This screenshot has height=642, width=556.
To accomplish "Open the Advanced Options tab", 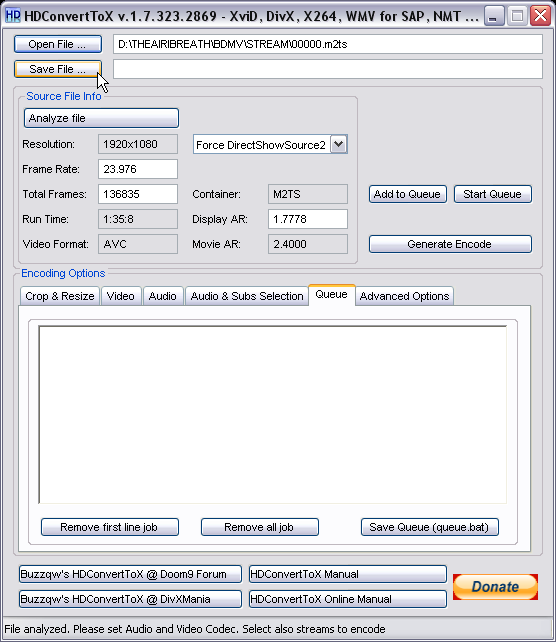I will click(405, 296).
